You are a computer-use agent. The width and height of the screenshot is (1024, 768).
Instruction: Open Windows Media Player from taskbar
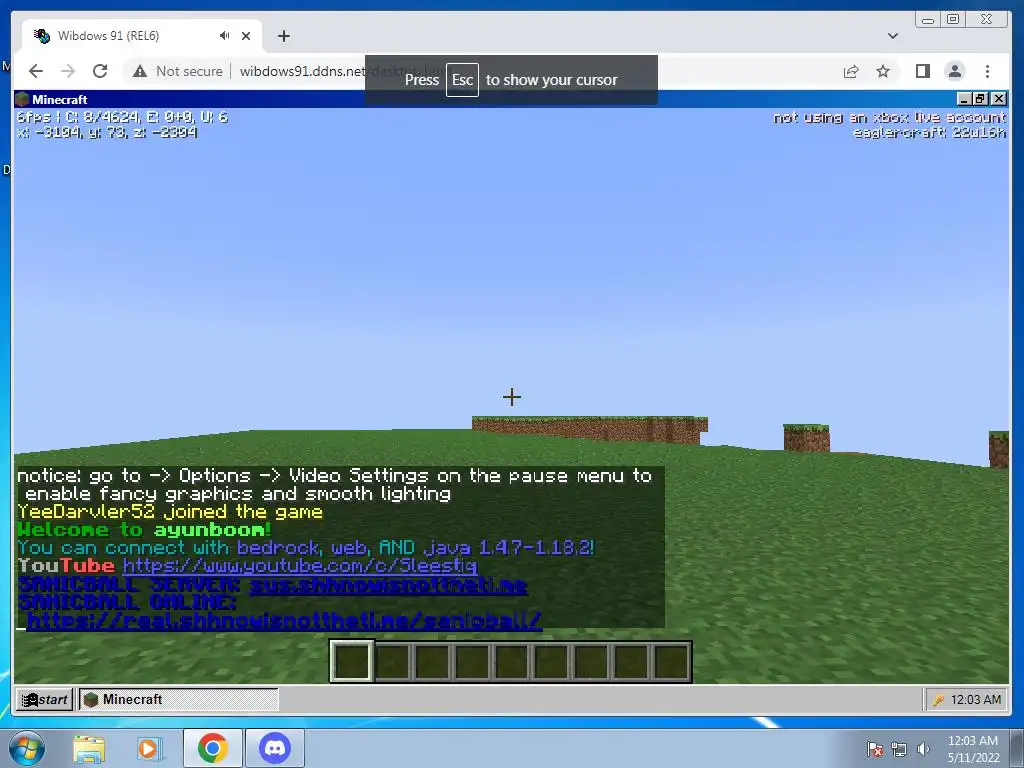148,748
